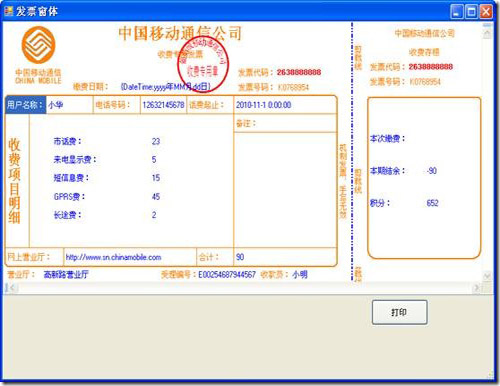Screen dimensions: 500x386
Task: Click the 缴费日期 DateTime format field
Action: click(x=166, y=87)
